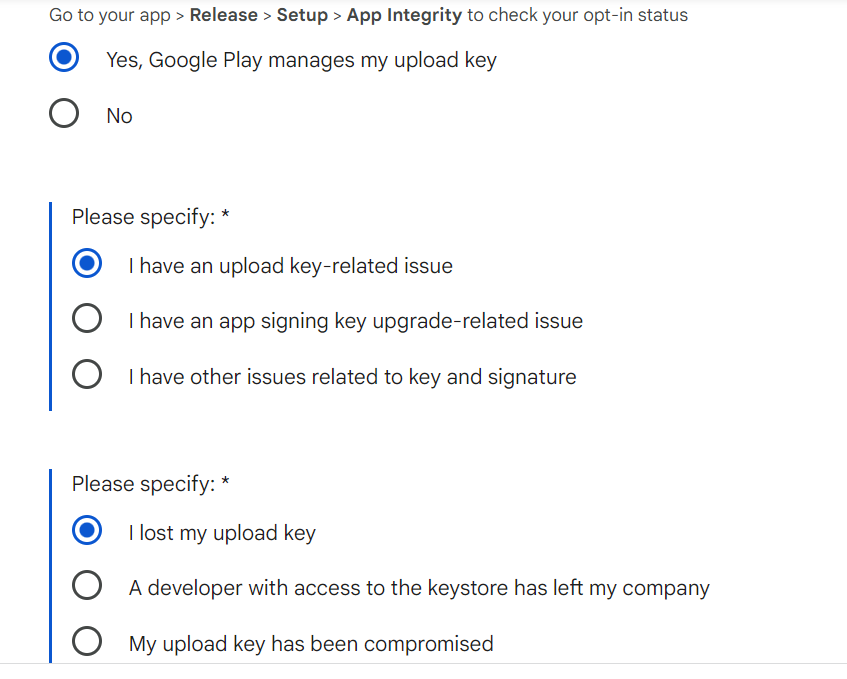Click 'other issues related to key and signature' label
The height and width of the screenshot is (679, 847).
[352, 377]
